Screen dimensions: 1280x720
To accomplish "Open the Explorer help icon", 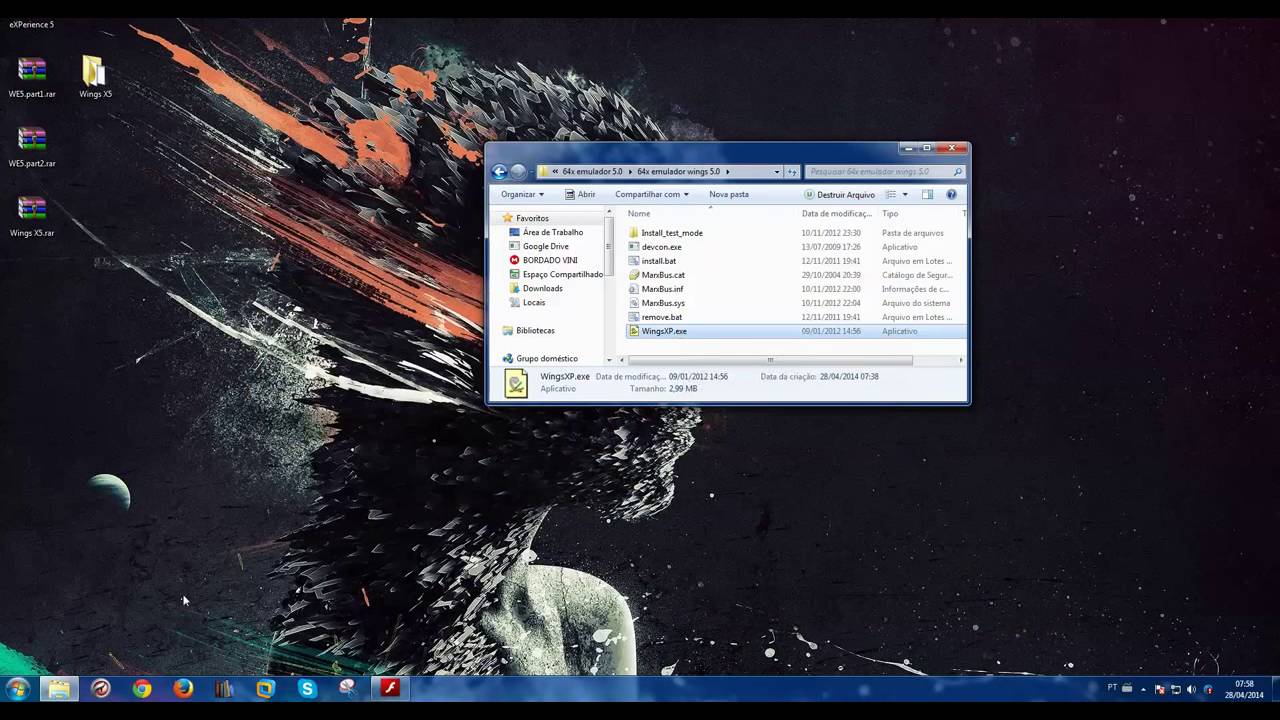I will (x=951, y=195).
